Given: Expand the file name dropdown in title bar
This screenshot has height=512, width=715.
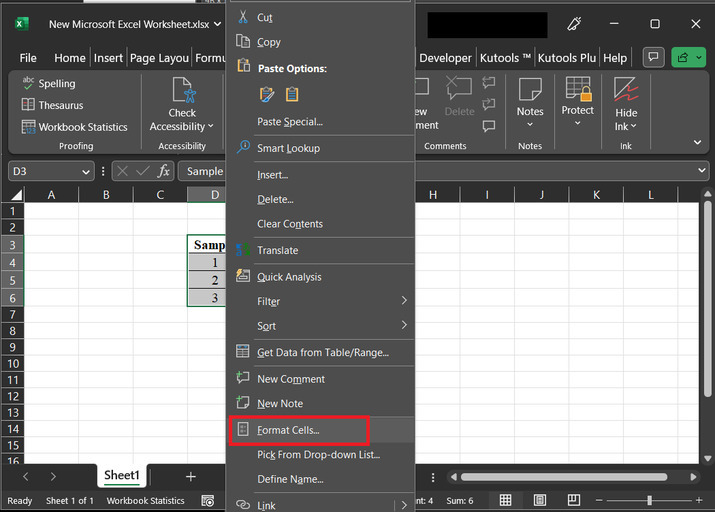Looking at the screenshot, I should 218,24.
